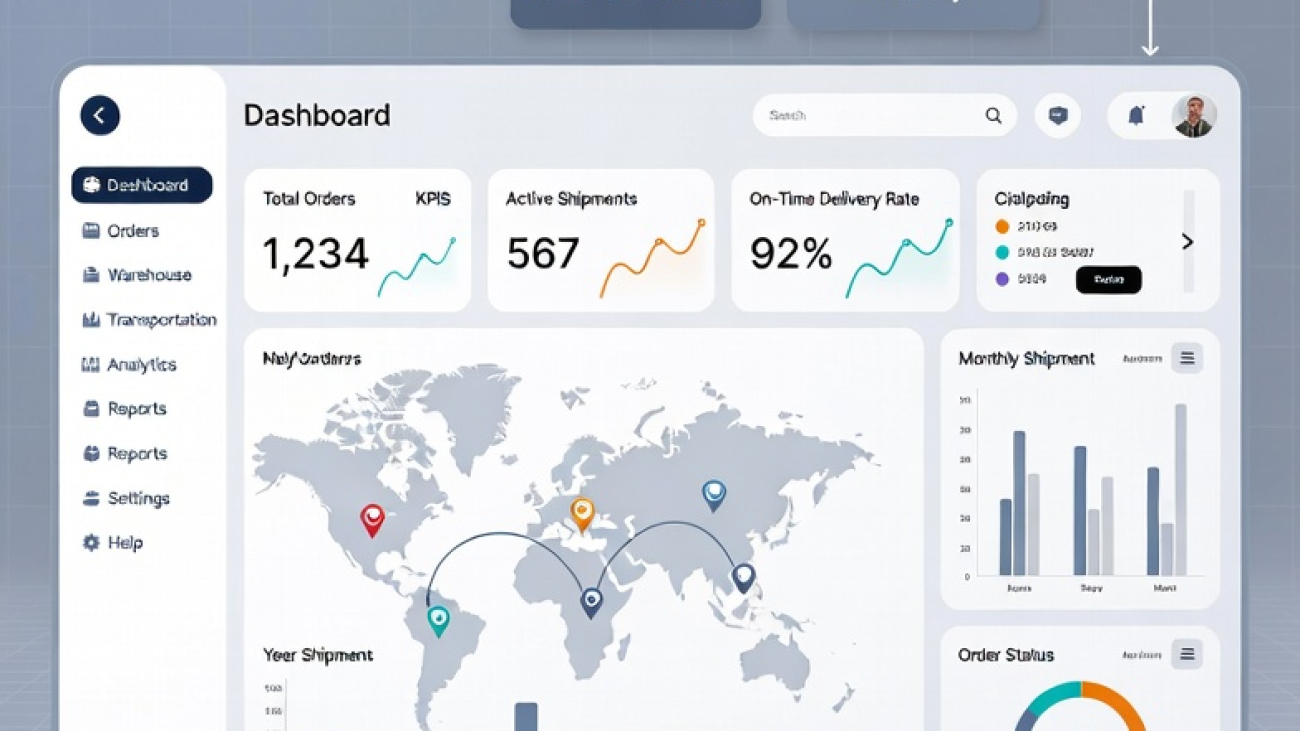
Task: Open Order Status hamburger menu
Action: click(1187, 654)
